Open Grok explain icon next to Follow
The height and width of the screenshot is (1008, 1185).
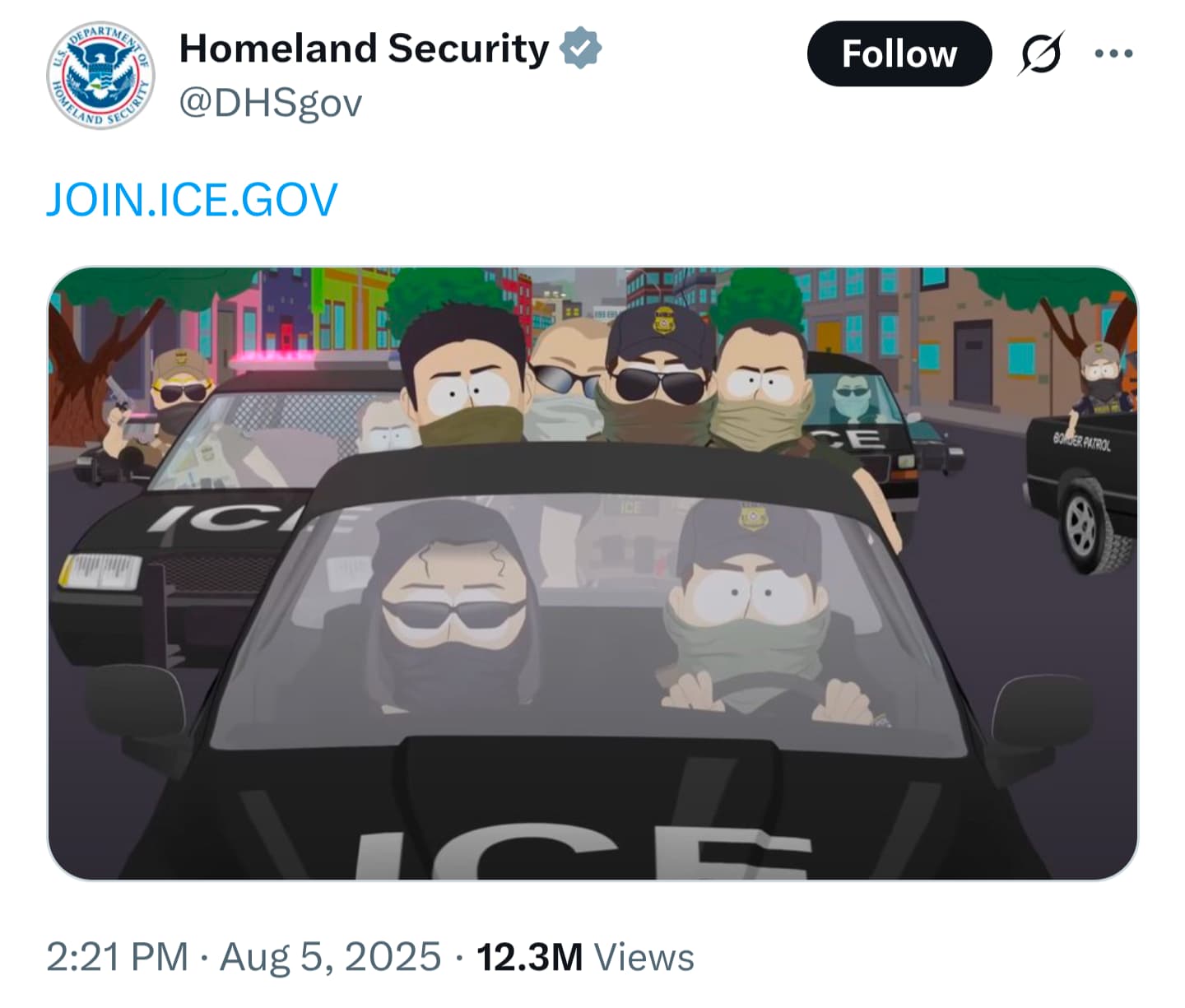tap(1041, 54)
